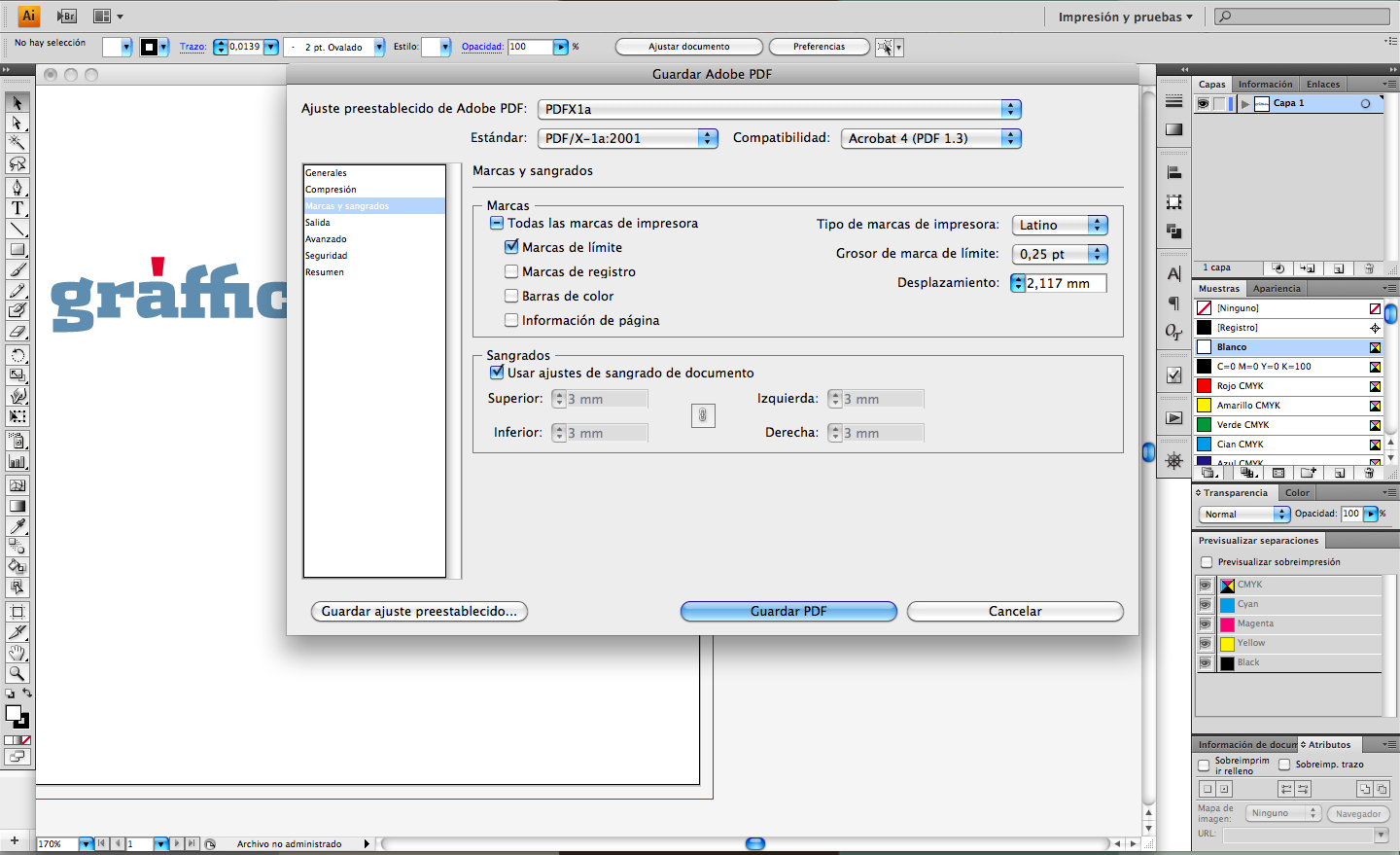Click Guardar ajuste preestablecido button
This screenshot has height=855, width=1400.
pyautogui.click(x=419, y=611)
